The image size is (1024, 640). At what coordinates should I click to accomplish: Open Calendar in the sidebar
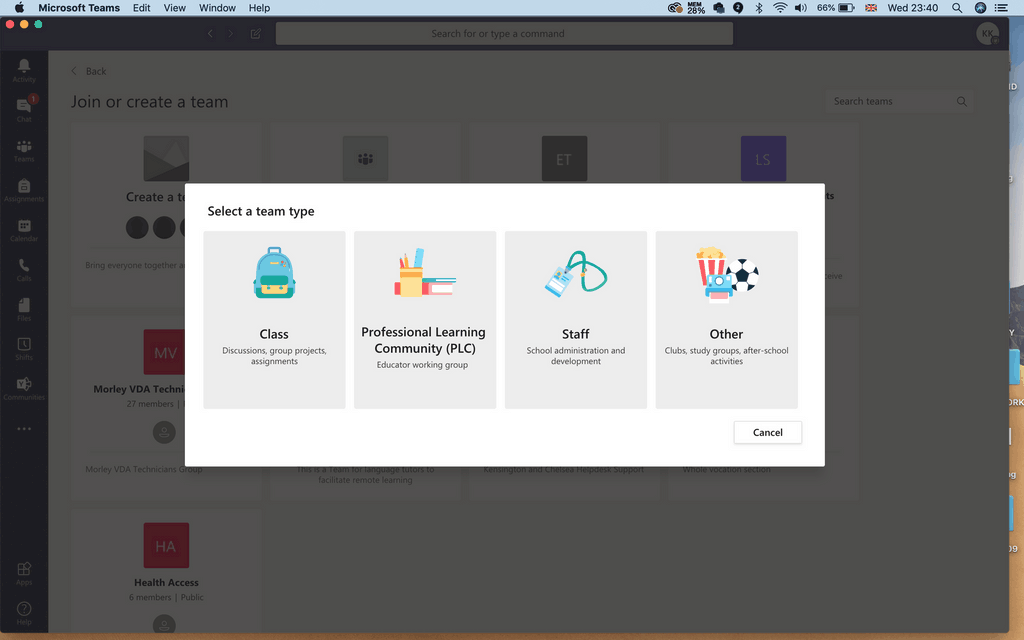coord(24,229)
